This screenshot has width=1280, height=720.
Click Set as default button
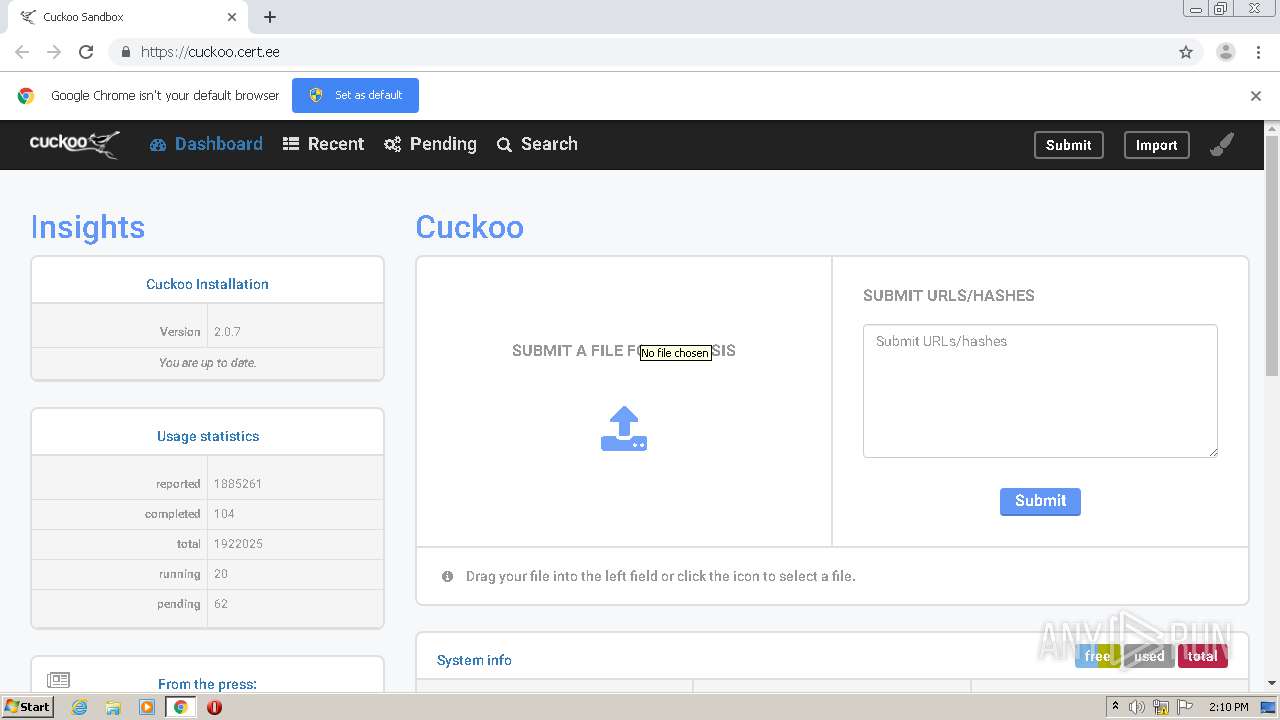(x=355, y=95)
